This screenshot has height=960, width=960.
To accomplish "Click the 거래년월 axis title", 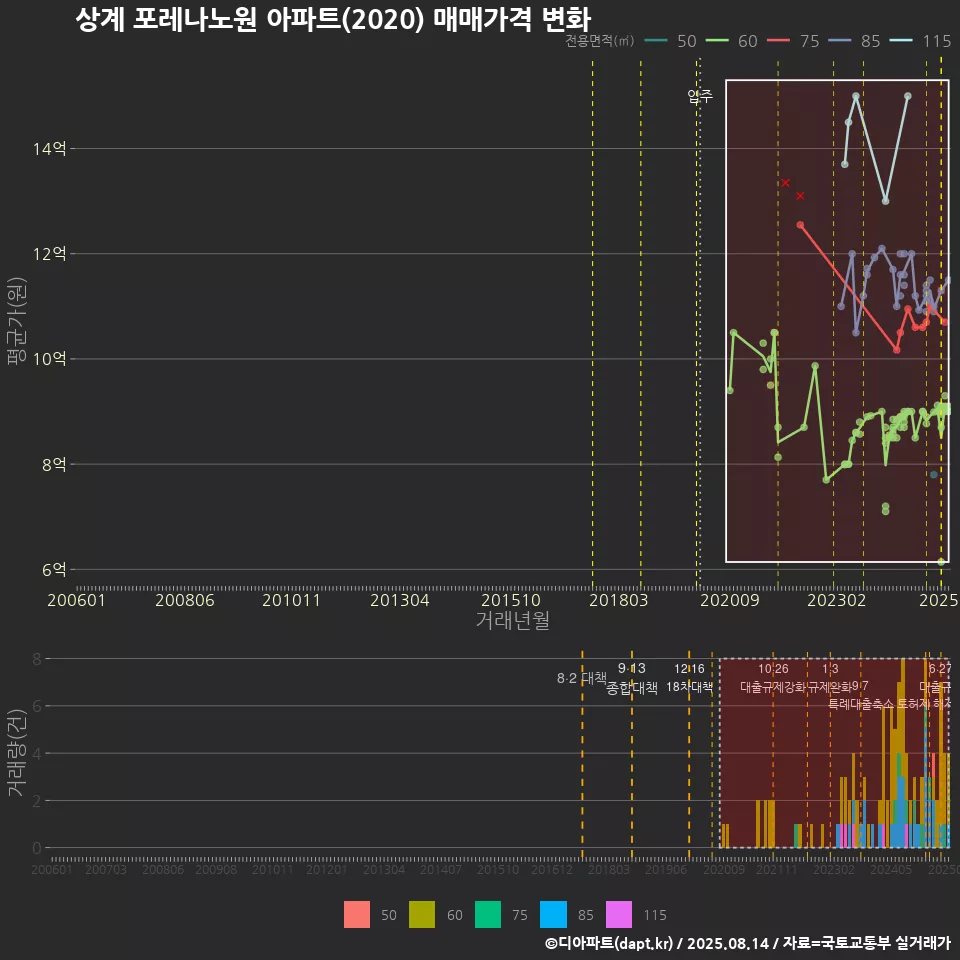I will 512,620.
